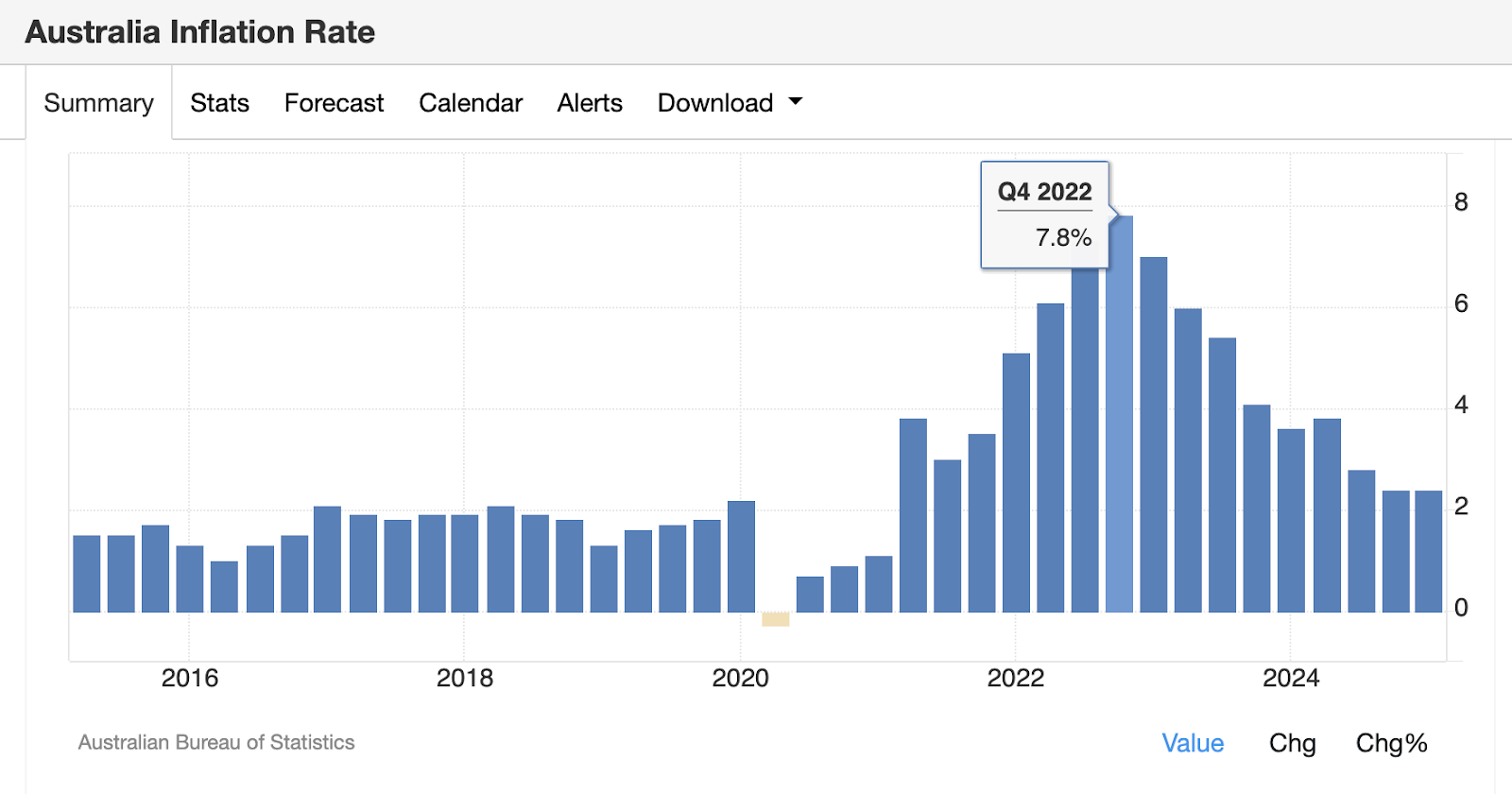Viewport: 1512px width, 794px height.
Task: Click the Download dropdown caret arrow
Action: [x=796, y=100]
